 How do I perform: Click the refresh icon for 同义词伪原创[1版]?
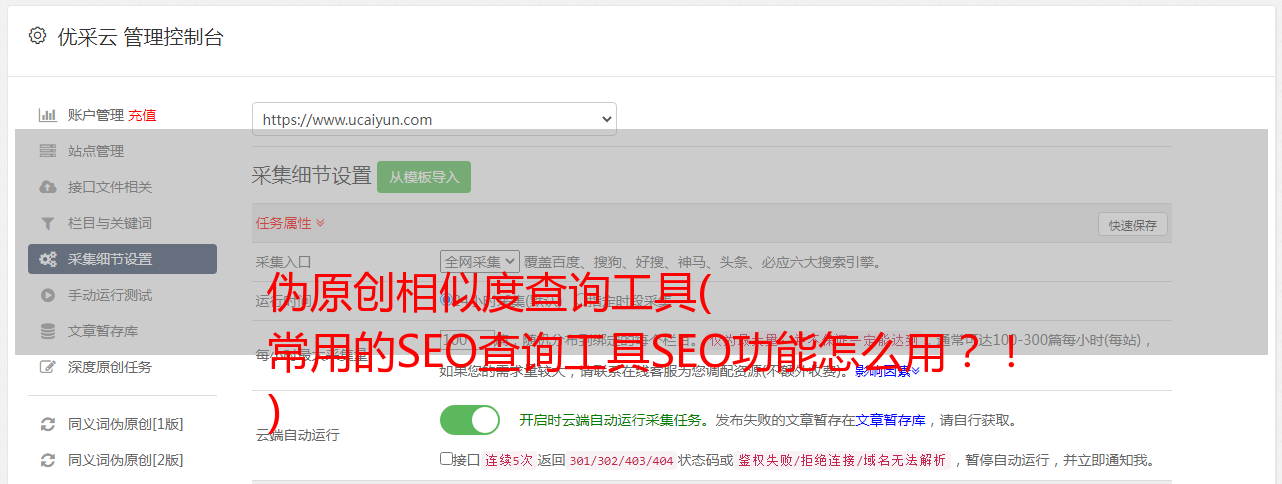pos(47,424)
